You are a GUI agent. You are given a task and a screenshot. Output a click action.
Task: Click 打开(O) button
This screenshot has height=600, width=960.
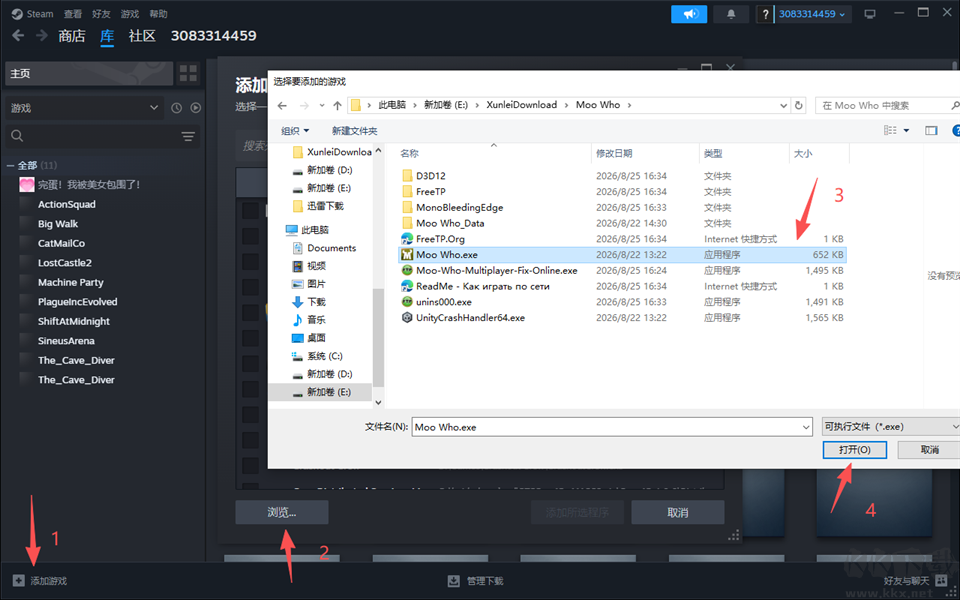click(x=855, y=449)
